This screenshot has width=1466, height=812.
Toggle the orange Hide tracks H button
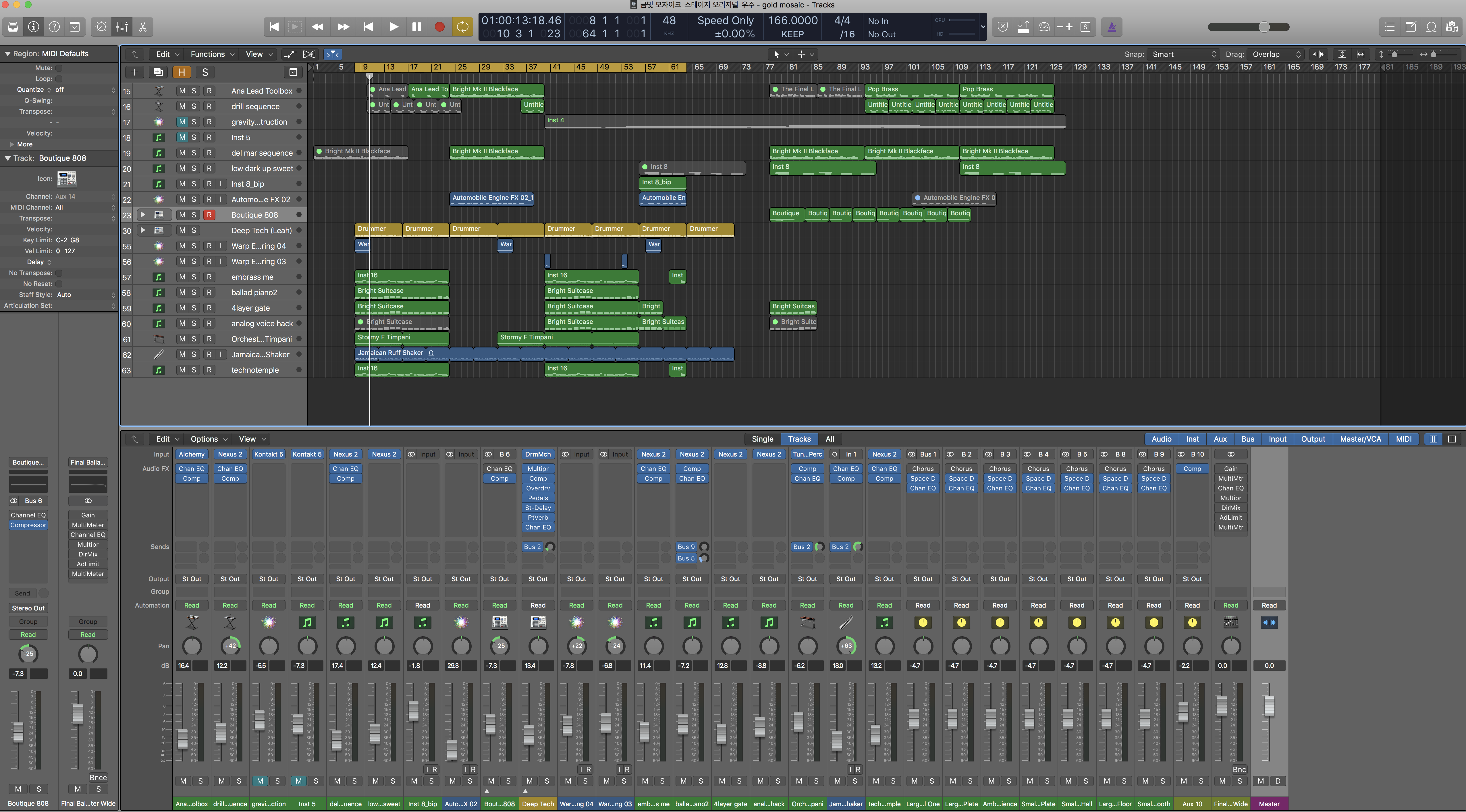(182, 72)
